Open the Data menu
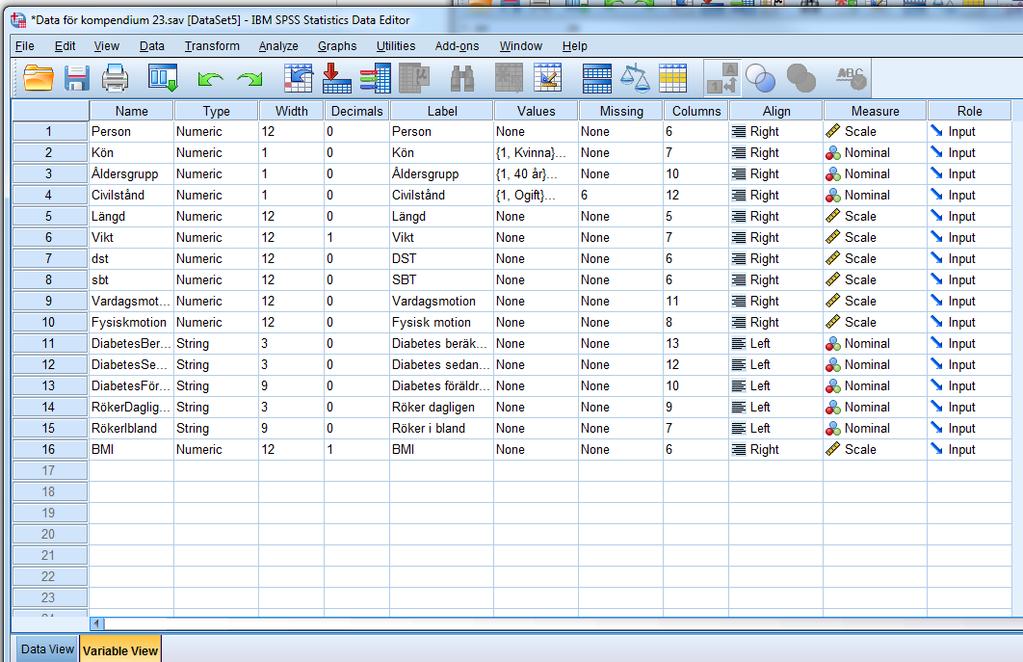Screen dimensions: 1023x662 [x=152, y=46]
